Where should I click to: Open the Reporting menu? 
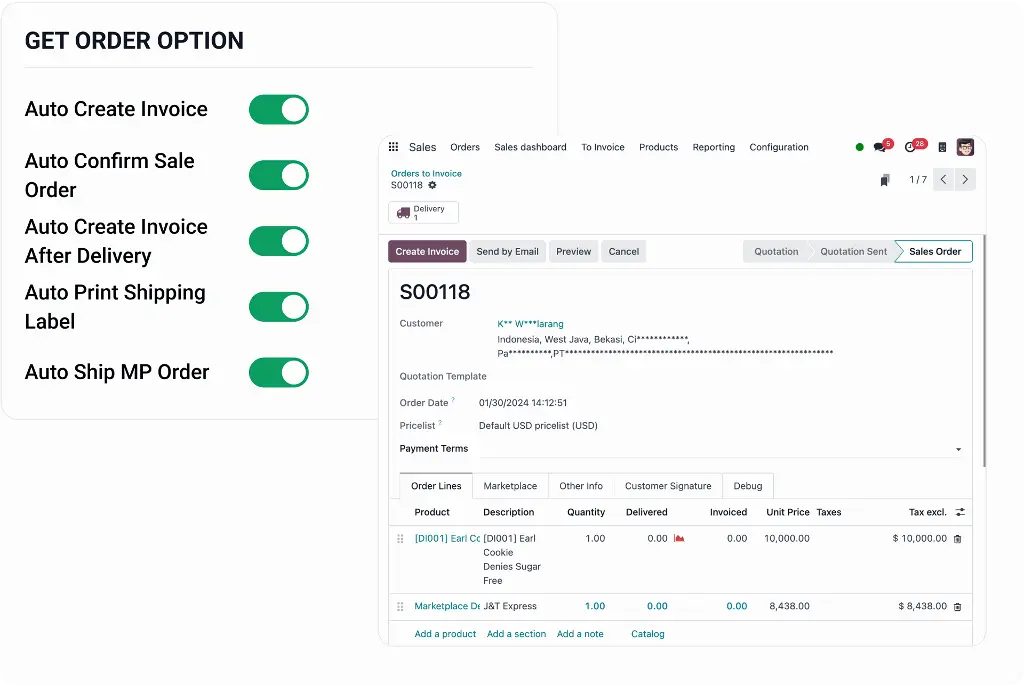[x=713, y=147]
